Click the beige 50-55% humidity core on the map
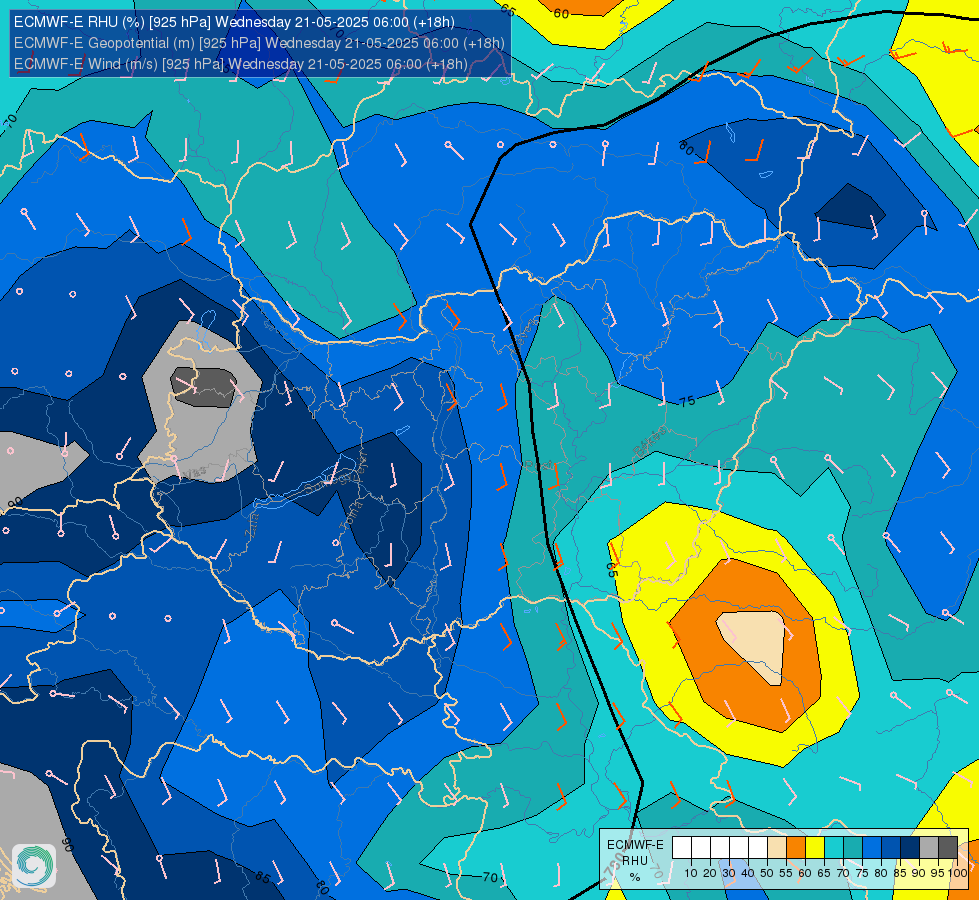 click(x=755, y=645)
